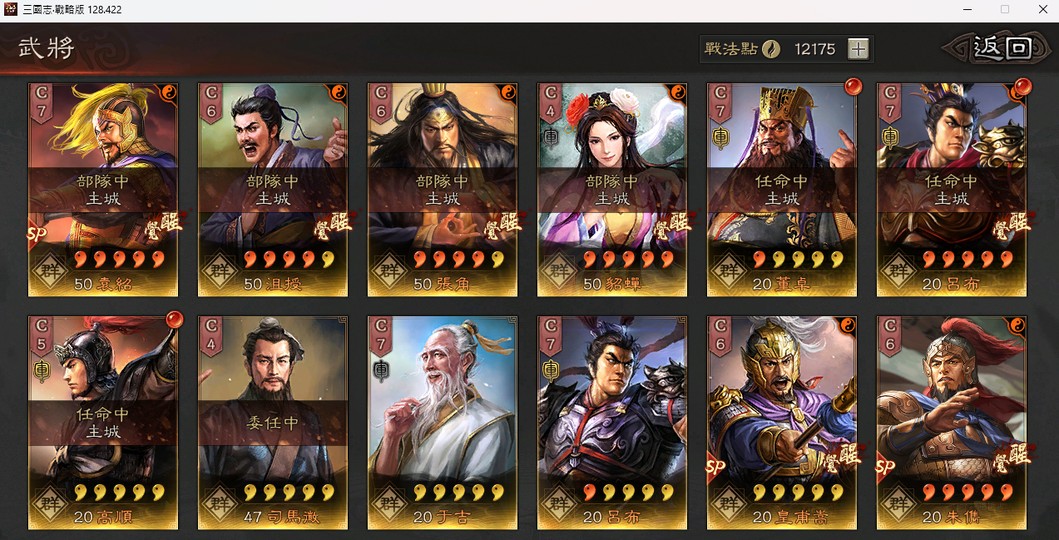
Task: Click the game app icon in title bar
Action: click(11, 9)
